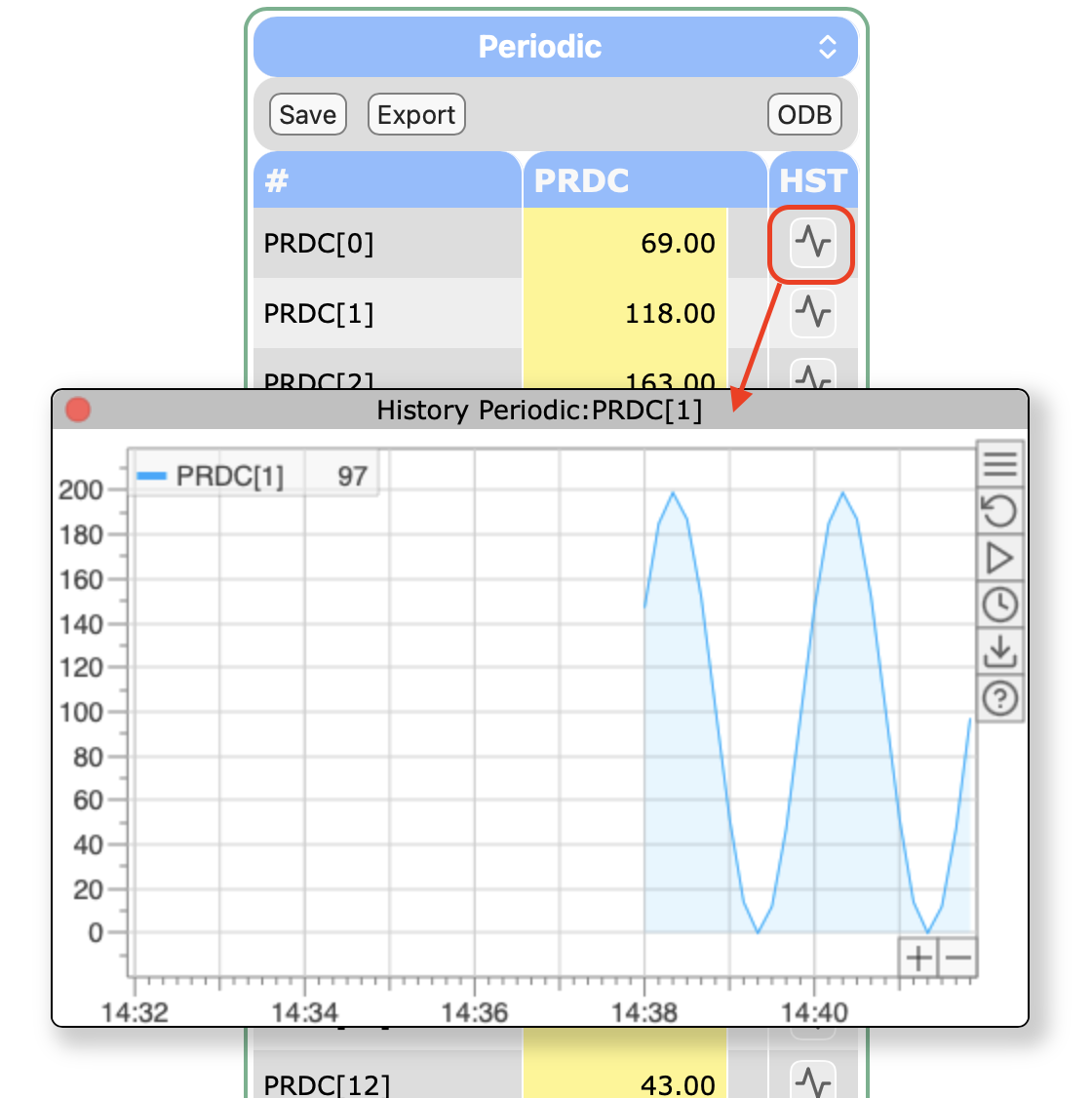Open history graph for PRDC[0]
The image size is (1092, 1098).
coord(812,242)
